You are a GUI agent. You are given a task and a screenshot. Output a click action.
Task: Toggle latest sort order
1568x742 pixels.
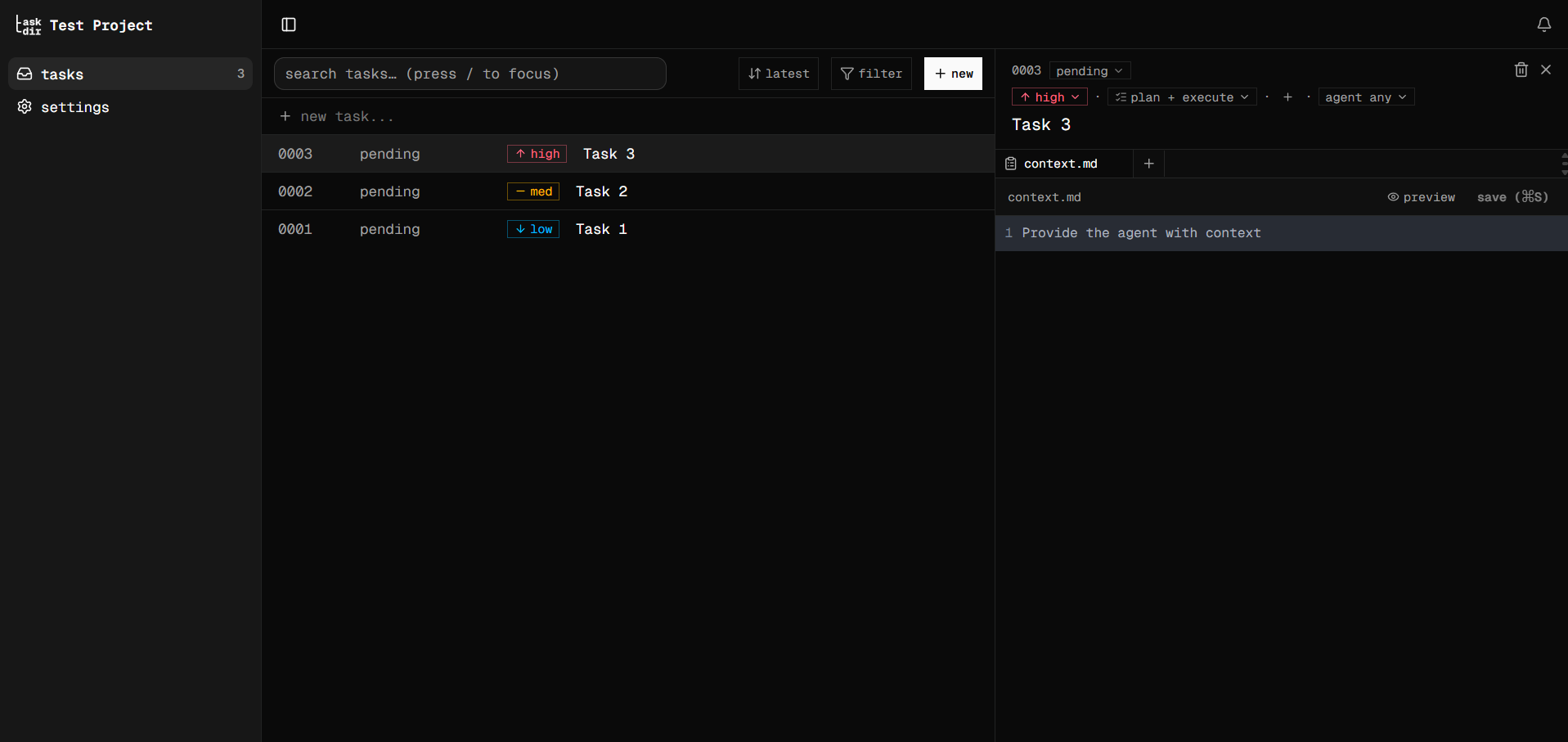779,74
